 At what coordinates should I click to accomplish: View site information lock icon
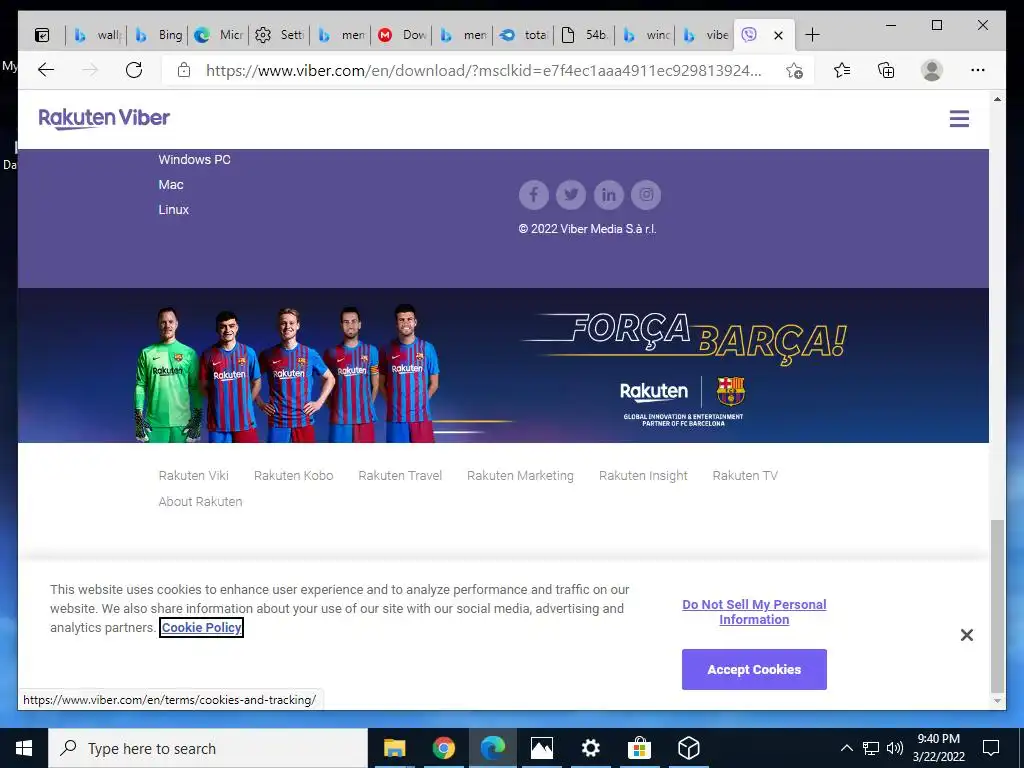(x=184, y=70)
